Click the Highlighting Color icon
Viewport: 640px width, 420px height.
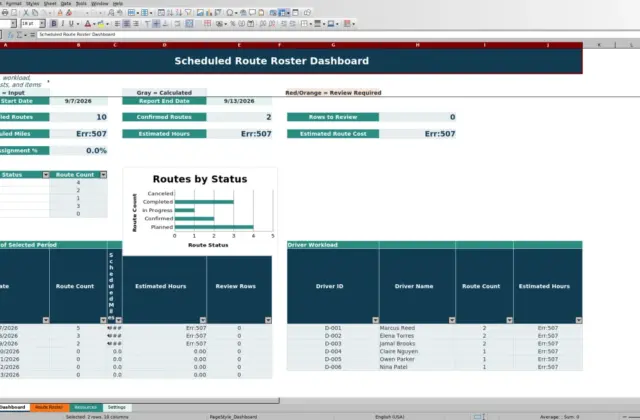tap(101, 24)
